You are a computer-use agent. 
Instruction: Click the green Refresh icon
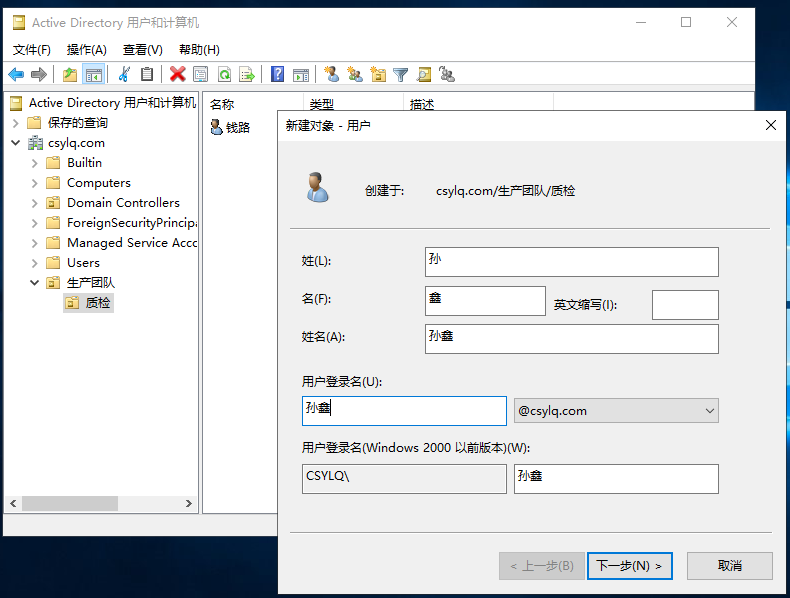click(224, 75)
